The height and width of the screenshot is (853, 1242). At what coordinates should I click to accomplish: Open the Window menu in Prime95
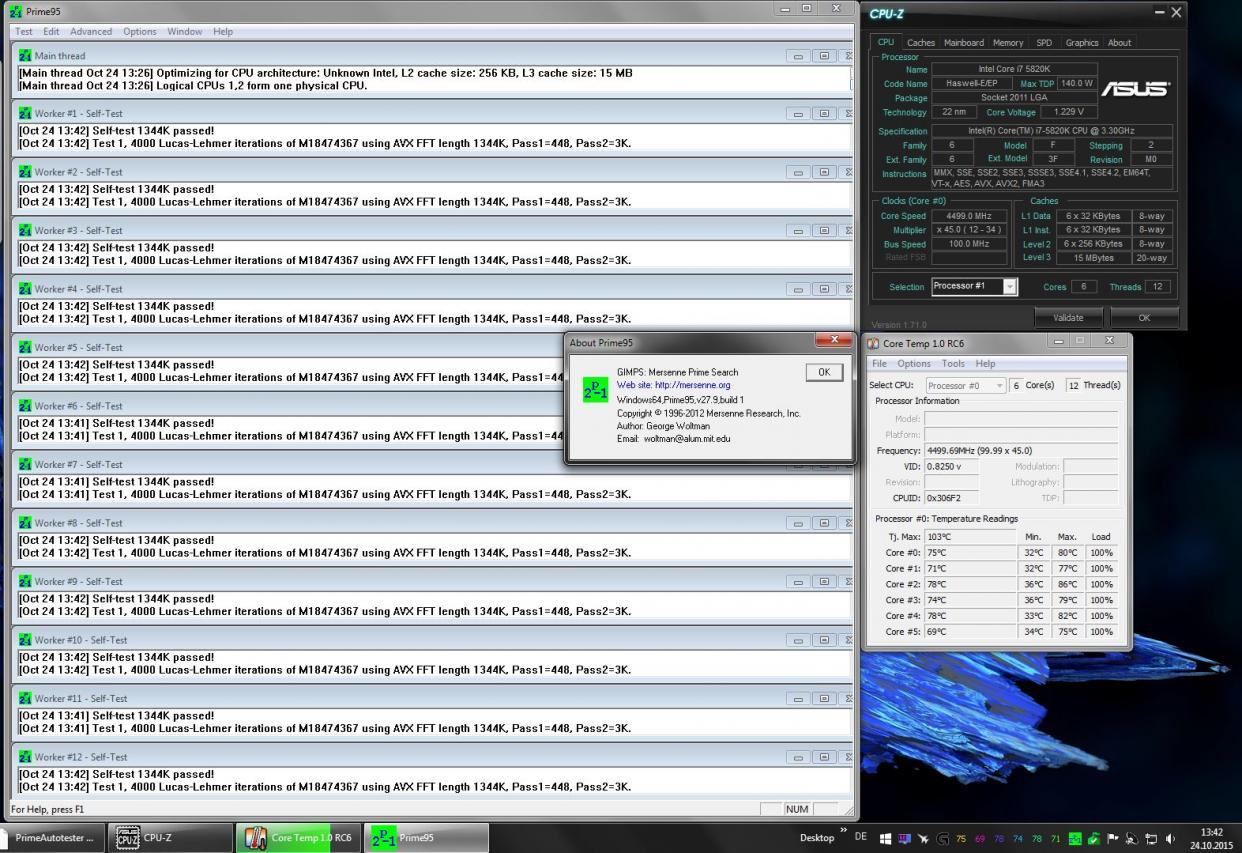185,31
